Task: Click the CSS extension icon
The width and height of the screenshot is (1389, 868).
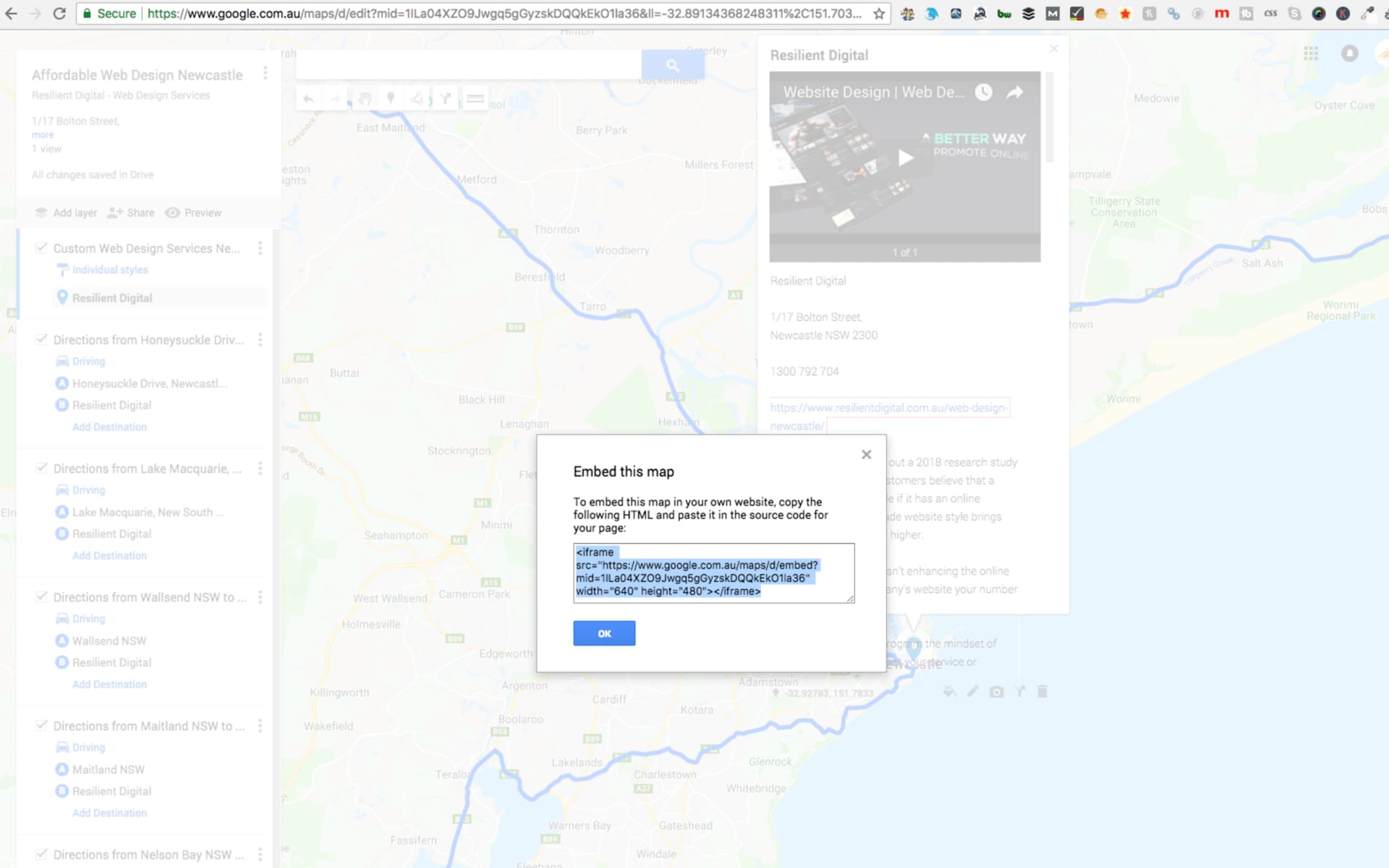Action: coord(1270,14)
